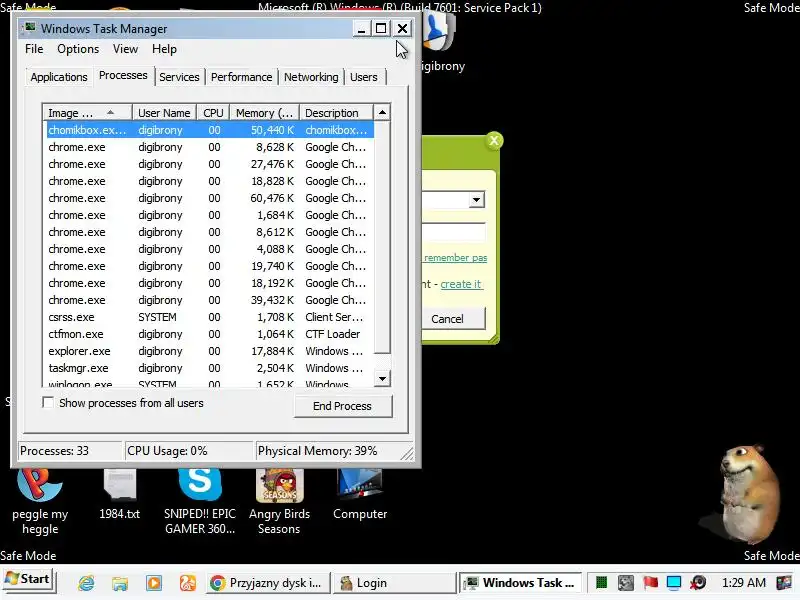Click the Windows Task Manager taskbar button
The width and height of the screenshot is (800, 600).
pyautogui.click(x=520, y=583)
